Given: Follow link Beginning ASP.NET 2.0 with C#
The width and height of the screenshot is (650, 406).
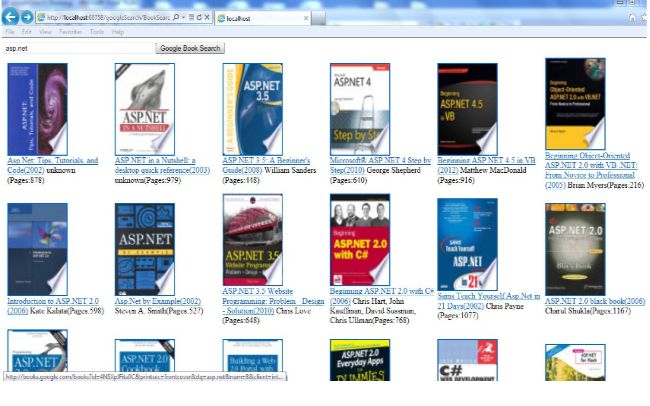Looking at the screenshot, I should [x=381, y=296].
